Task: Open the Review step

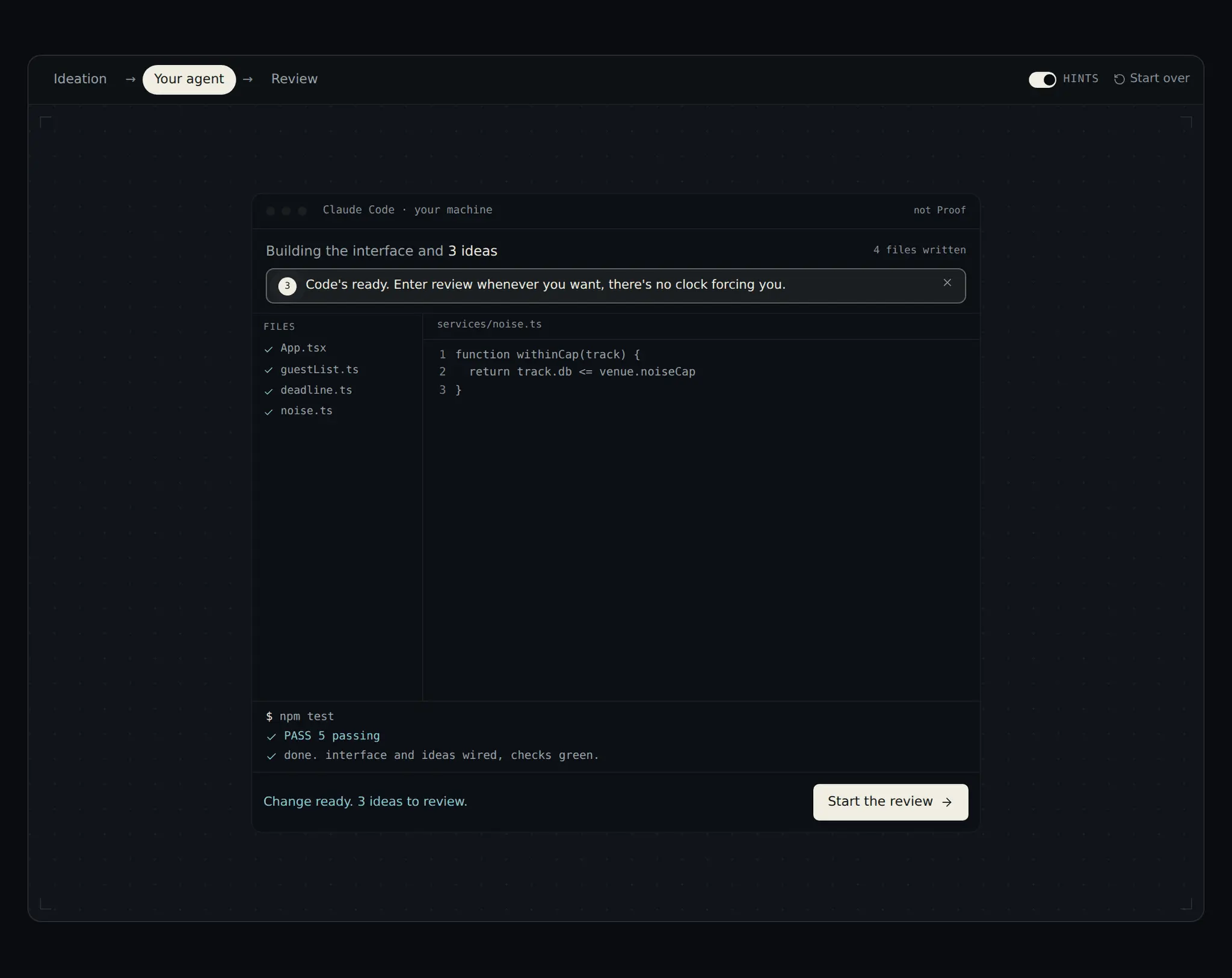Action: [x=294, y=79]
